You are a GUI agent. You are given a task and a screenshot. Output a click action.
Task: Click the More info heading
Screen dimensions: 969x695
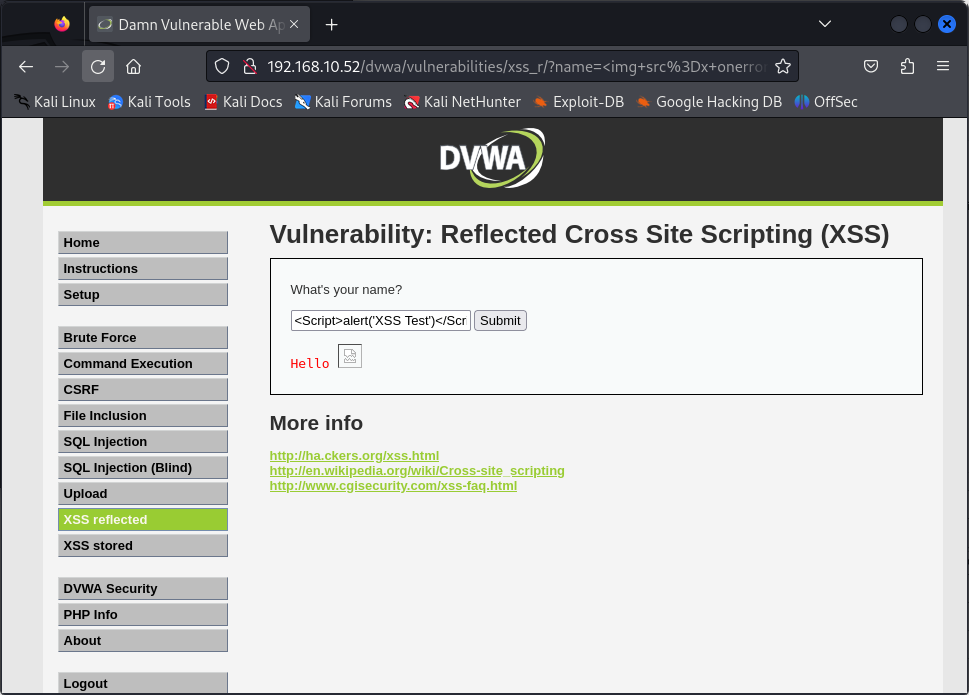316,423
